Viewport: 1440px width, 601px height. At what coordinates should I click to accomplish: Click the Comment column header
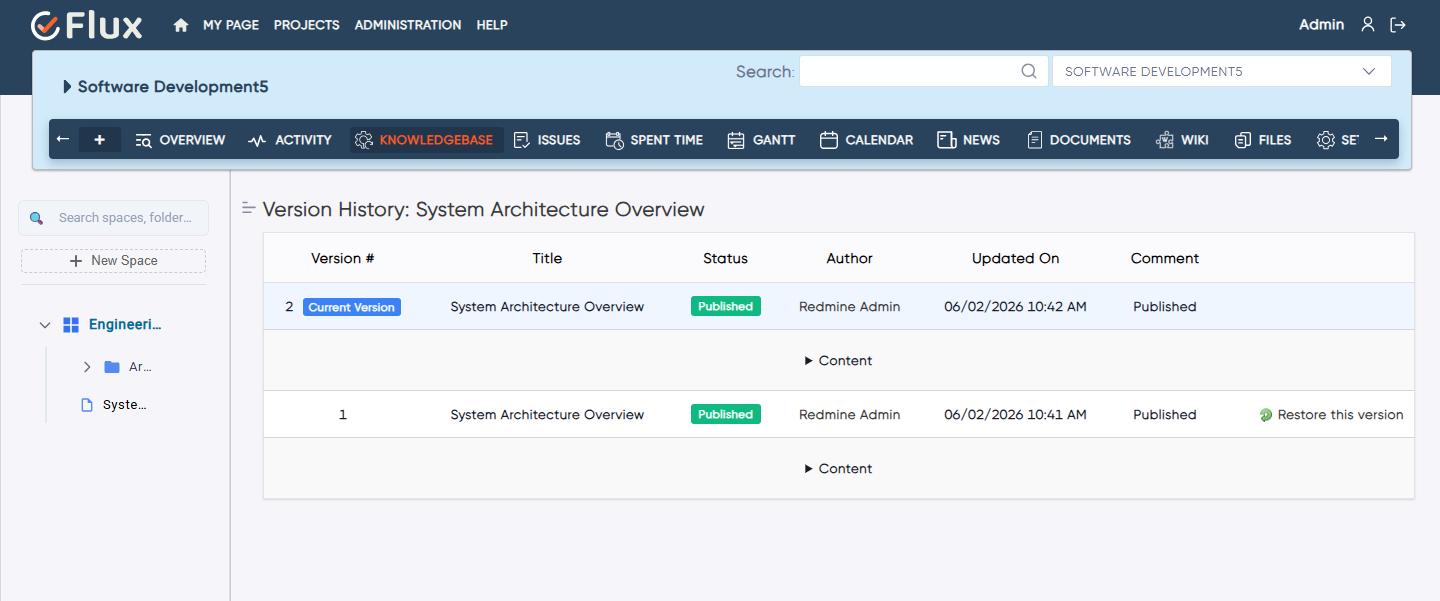(1165, 258)
